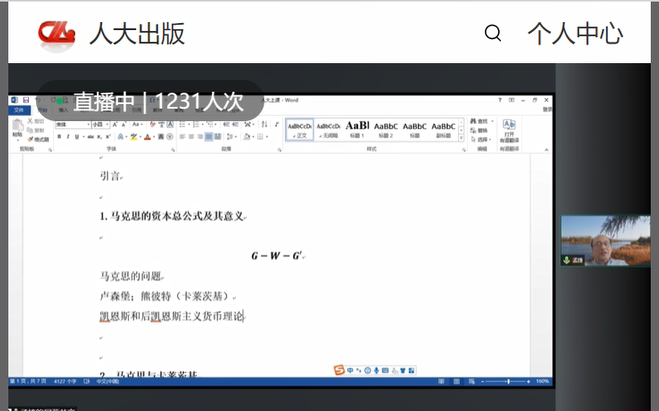Click the 查找 find button
Image resolution: width=659 pixels, height=411 pixels.
click(x=480, y=121)
